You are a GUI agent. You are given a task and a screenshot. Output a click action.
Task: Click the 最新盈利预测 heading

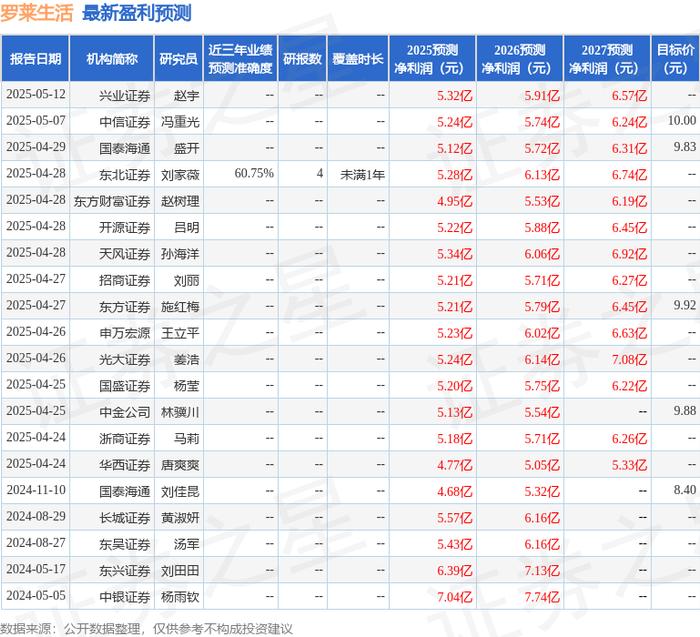click(x=137, y=12)
